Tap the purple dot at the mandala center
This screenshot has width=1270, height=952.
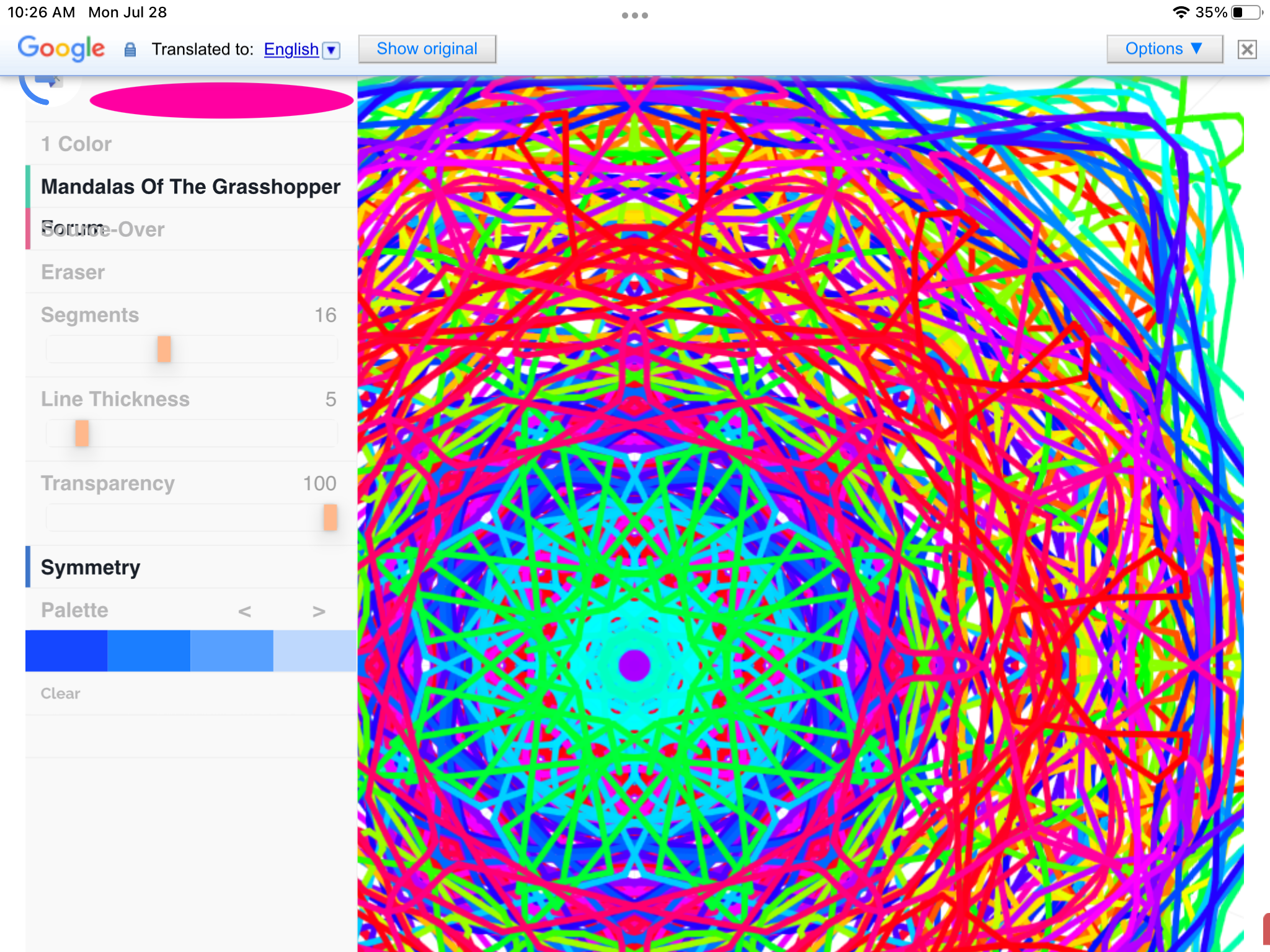point(634,666)
